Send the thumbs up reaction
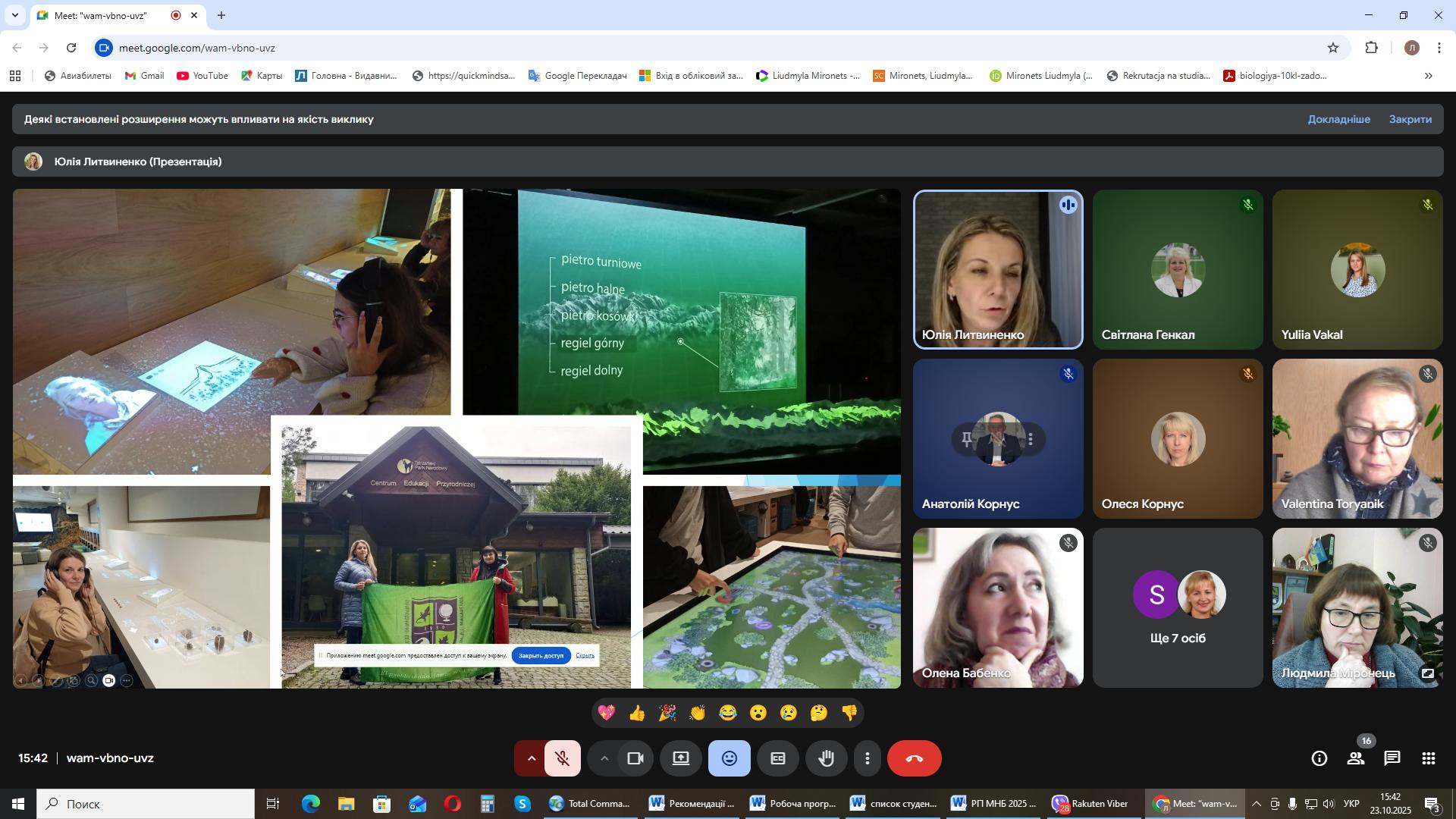The height and width of the screenshot is (819, 1456). tap(637, 713)
